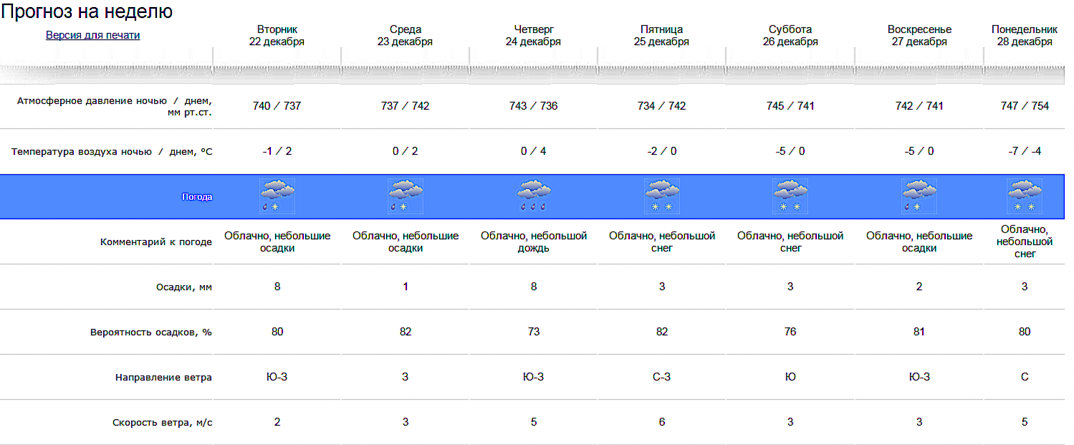Click the weather icon under Воскресенье 27 декабря
Screen dimensions: 1074x445
pos(919,196)
